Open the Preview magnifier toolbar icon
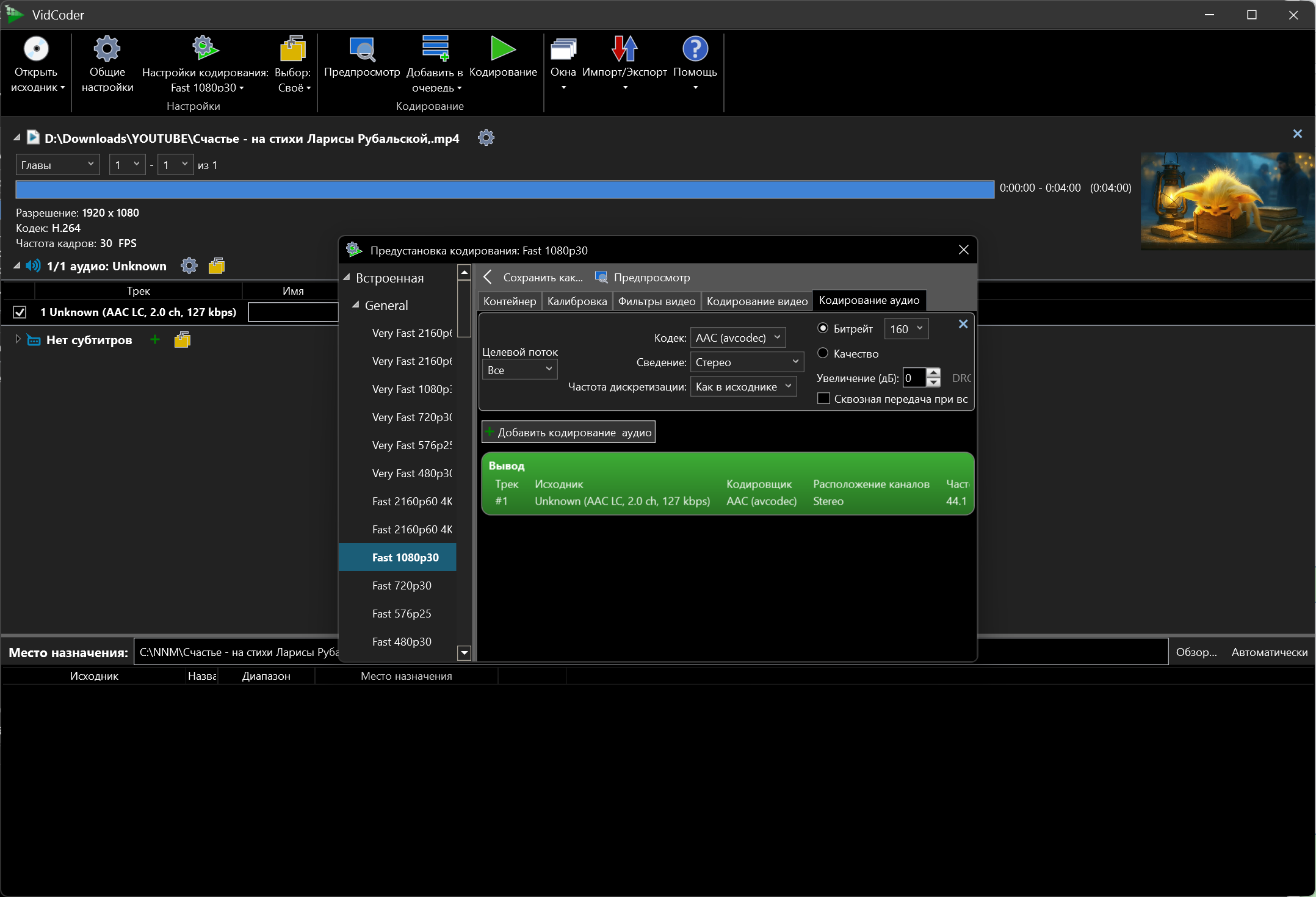The height and width of the screenshot is (897, 1316). [362, 49]
